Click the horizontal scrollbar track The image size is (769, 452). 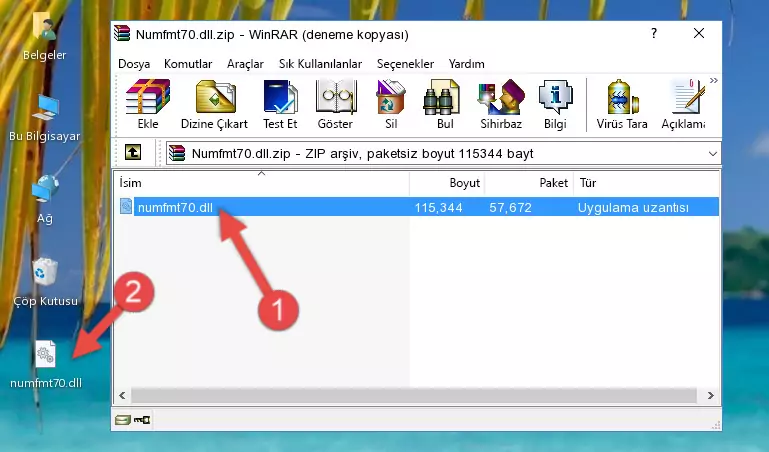pos(414,395)
